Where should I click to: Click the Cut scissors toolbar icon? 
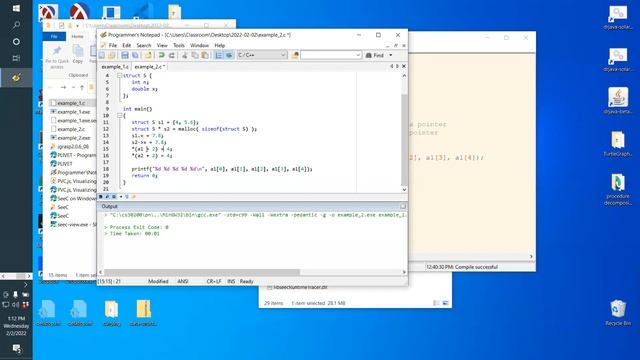pos(184,55)
